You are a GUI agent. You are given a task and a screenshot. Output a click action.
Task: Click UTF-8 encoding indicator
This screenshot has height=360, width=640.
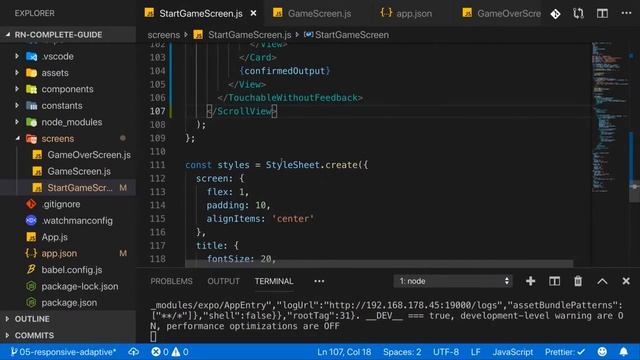(x=446, y=351)
